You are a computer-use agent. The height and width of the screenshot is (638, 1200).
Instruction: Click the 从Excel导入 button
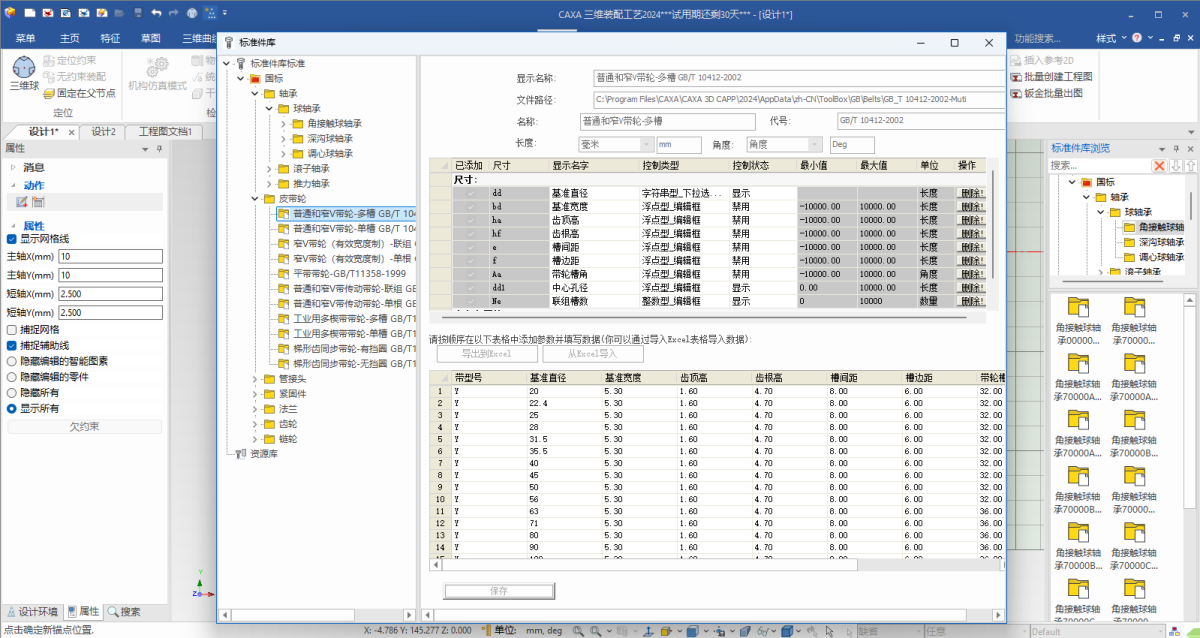coord(593,353)
